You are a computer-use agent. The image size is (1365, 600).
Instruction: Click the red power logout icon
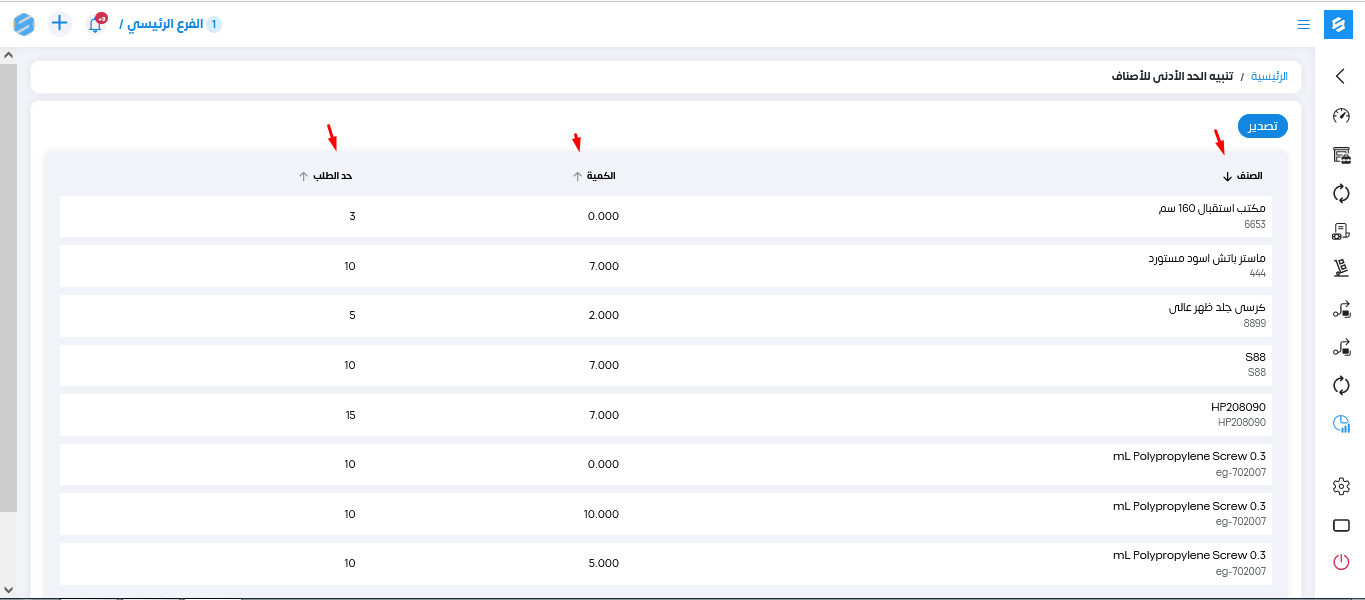click(x=1341, y=562)
